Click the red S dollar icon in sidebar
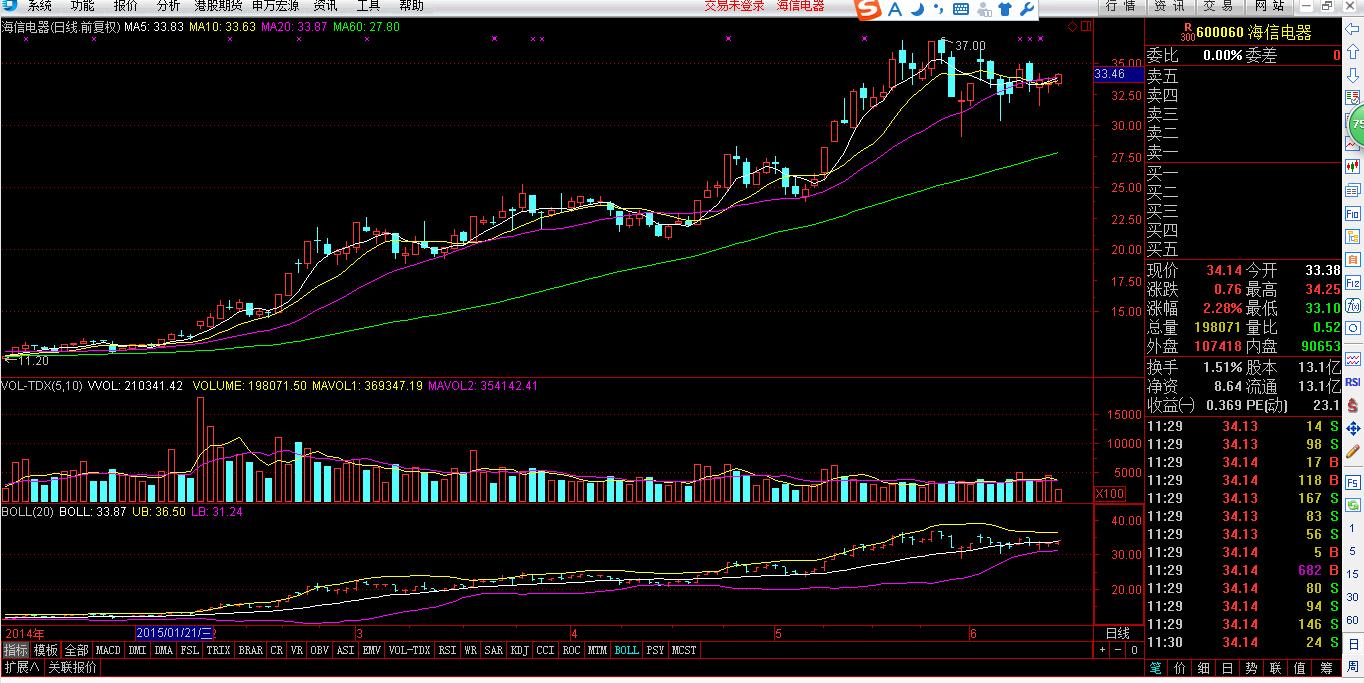 pyautogui.click(x=1352, y=405)
